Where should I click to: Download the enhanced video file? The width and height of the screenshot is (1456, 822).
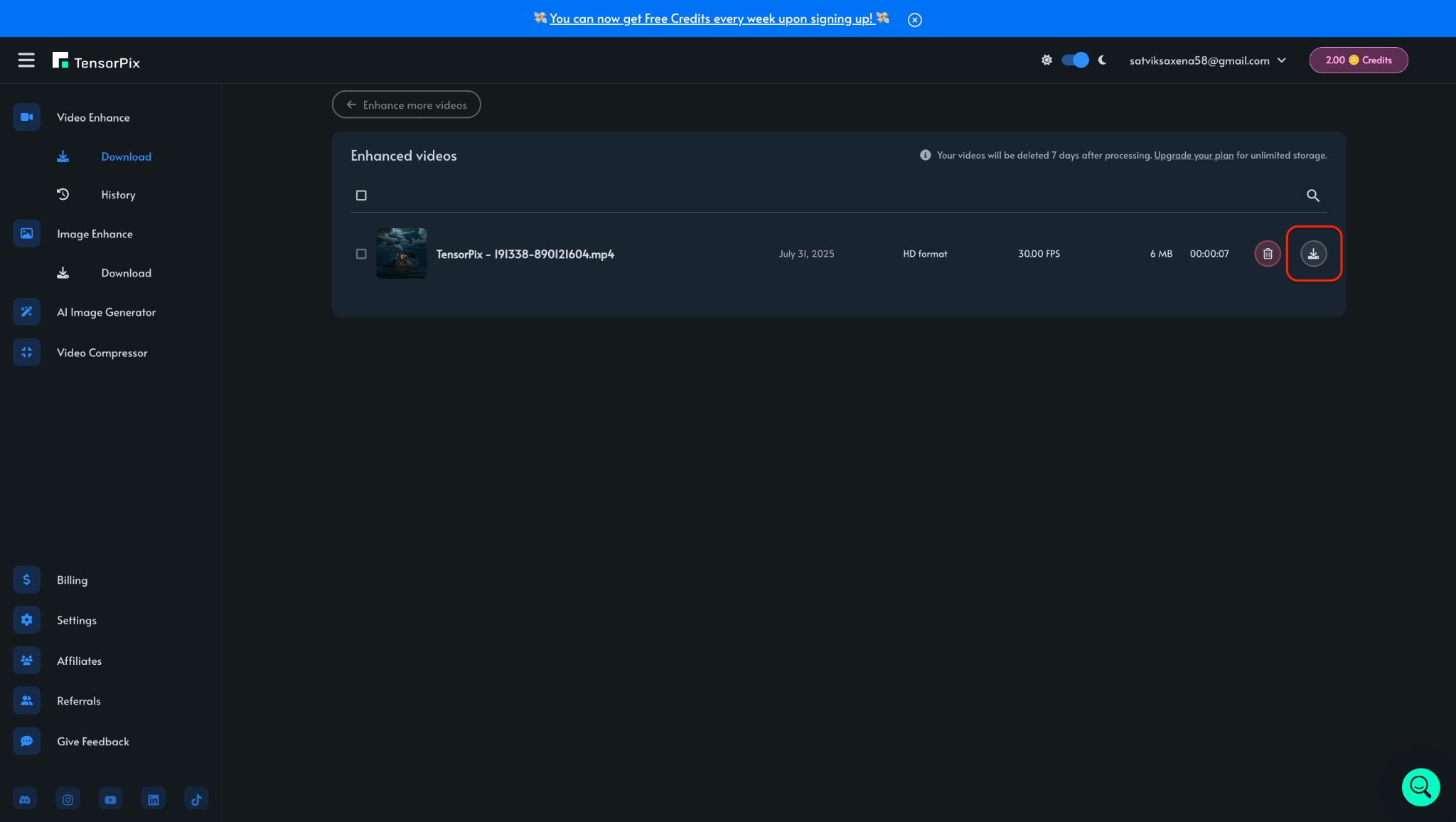coord(1313,254)
